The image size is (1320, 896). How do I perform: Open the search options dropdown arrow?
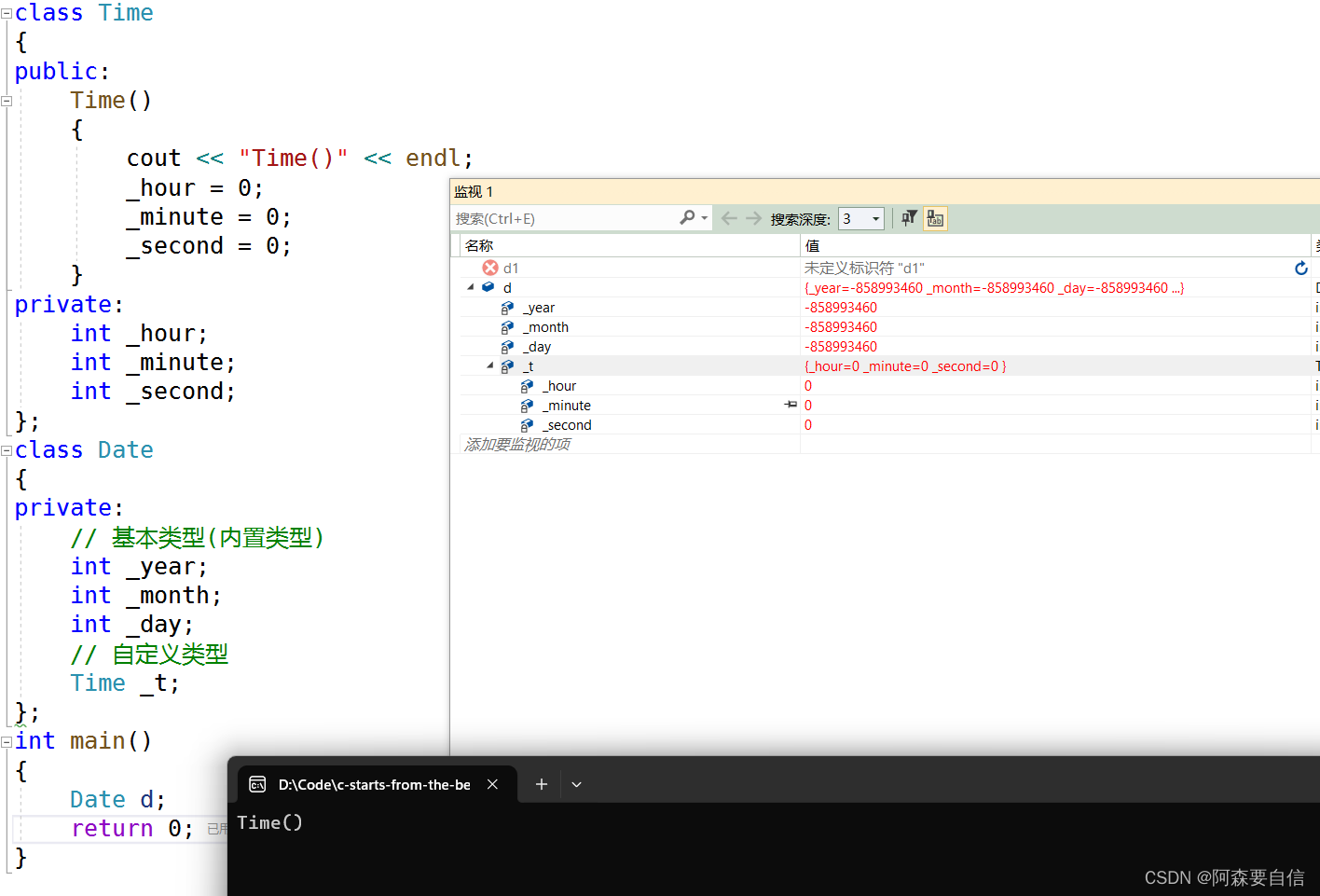pyautogui.click(x=705, y=218)
